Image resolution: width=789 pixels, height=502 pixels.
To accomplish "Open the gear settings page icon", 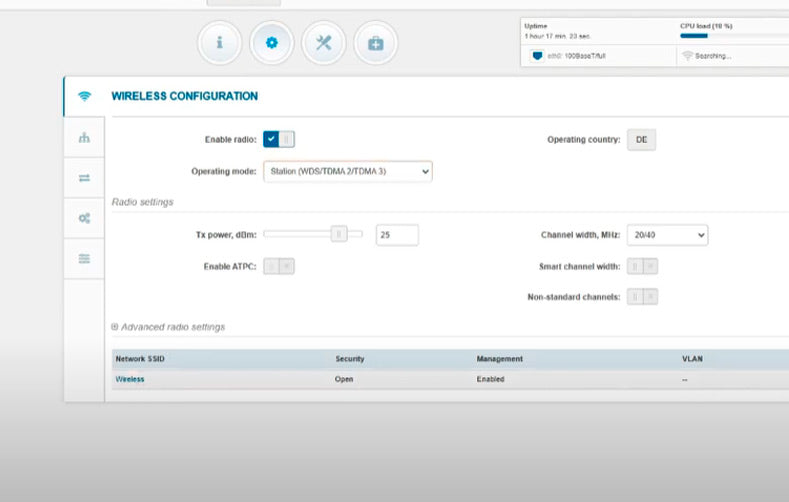I will 272,43.
